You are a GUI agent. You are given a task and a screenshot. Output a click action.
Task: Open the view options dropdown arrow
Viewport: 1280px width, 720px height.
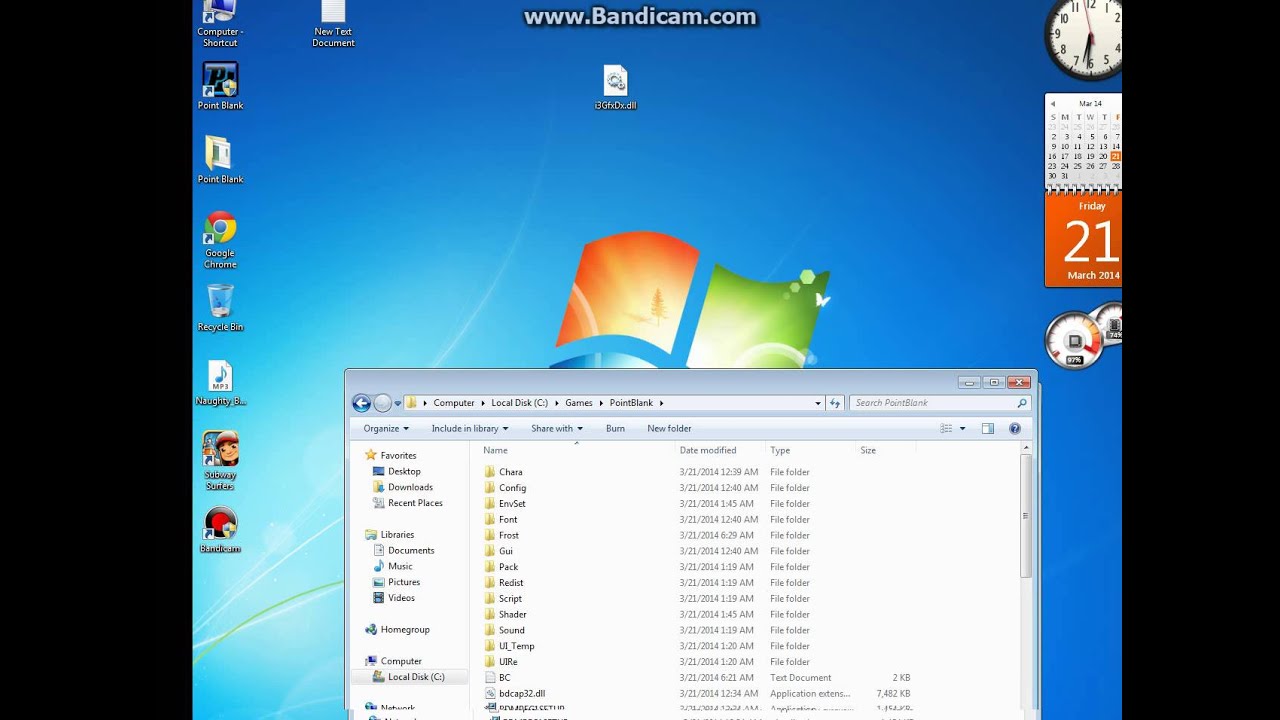coord(963,428)
